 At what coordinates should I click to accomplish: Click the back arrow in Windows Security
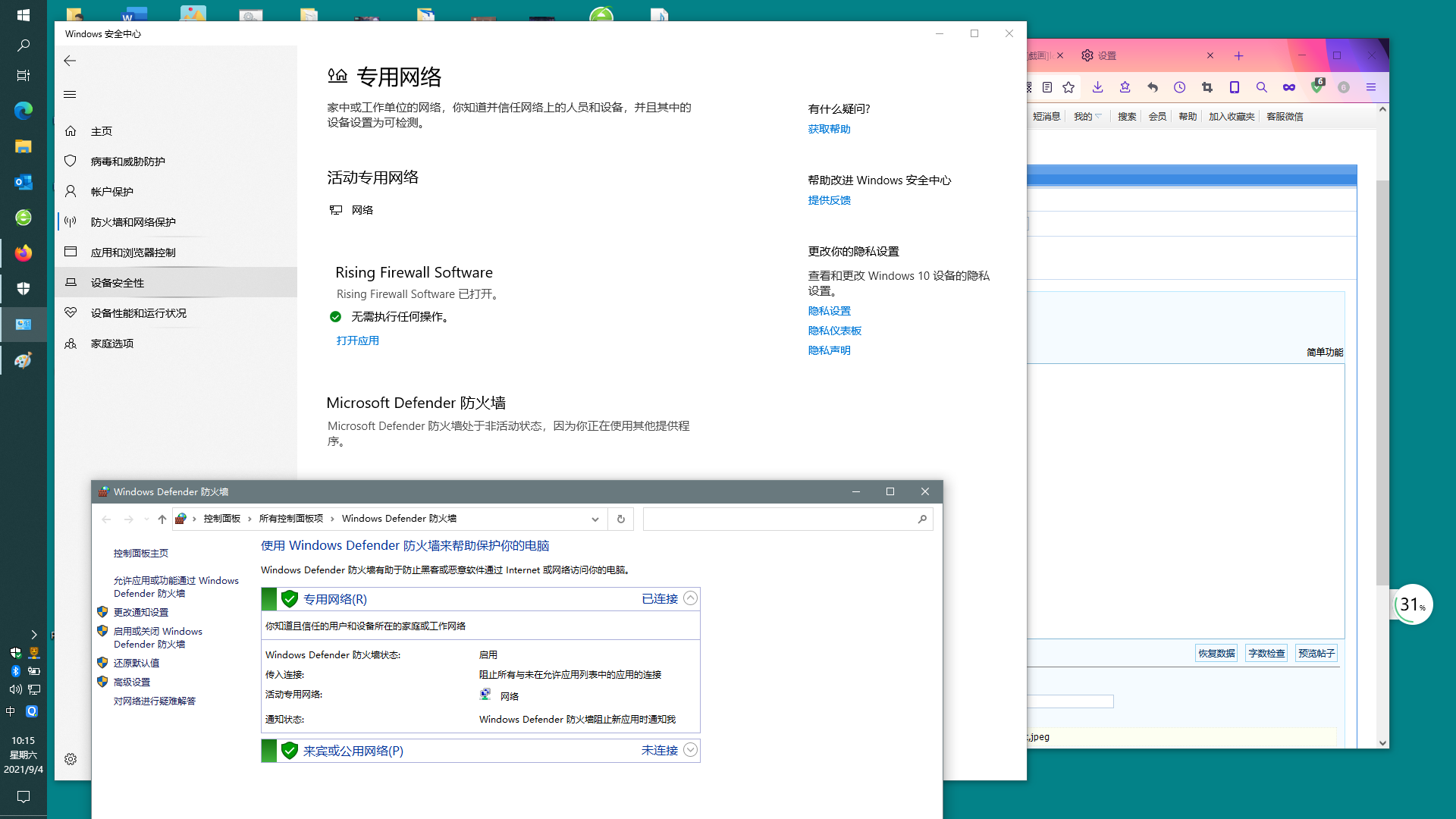click(x=70, y=61)
